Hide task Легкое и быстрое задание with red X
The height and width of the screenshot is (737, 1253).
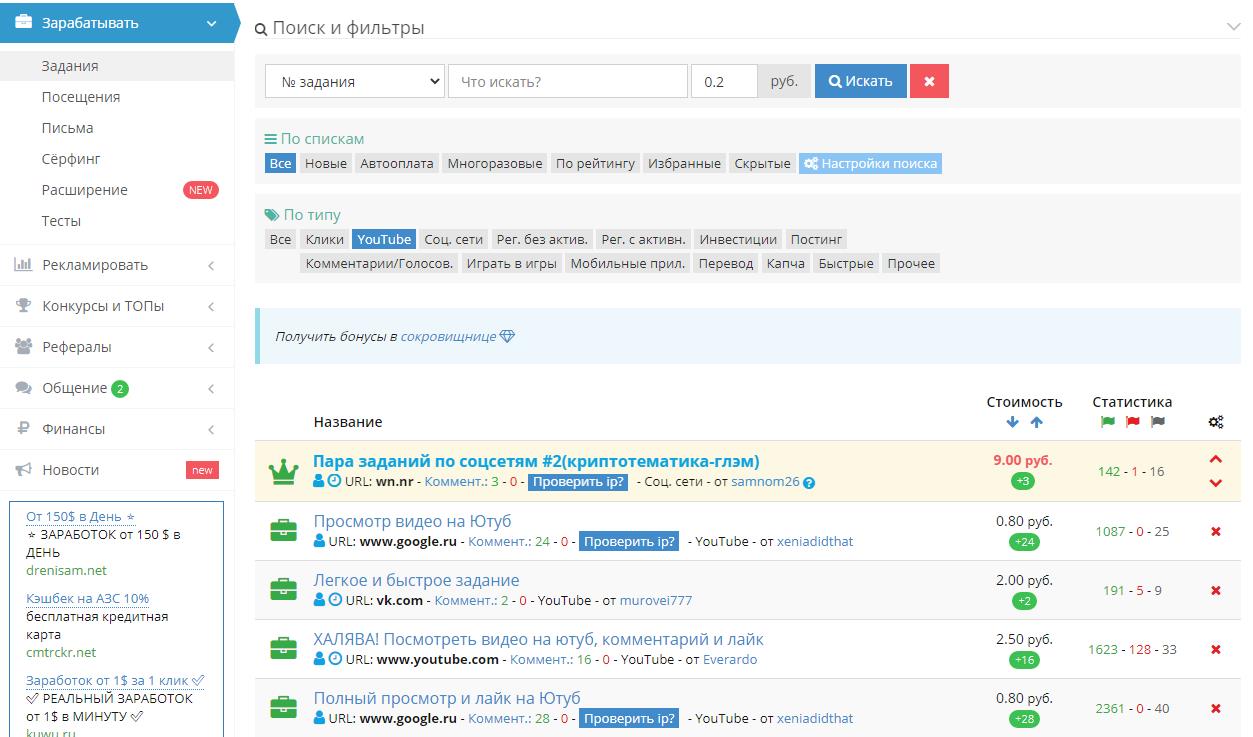[x=1216, y=590]
